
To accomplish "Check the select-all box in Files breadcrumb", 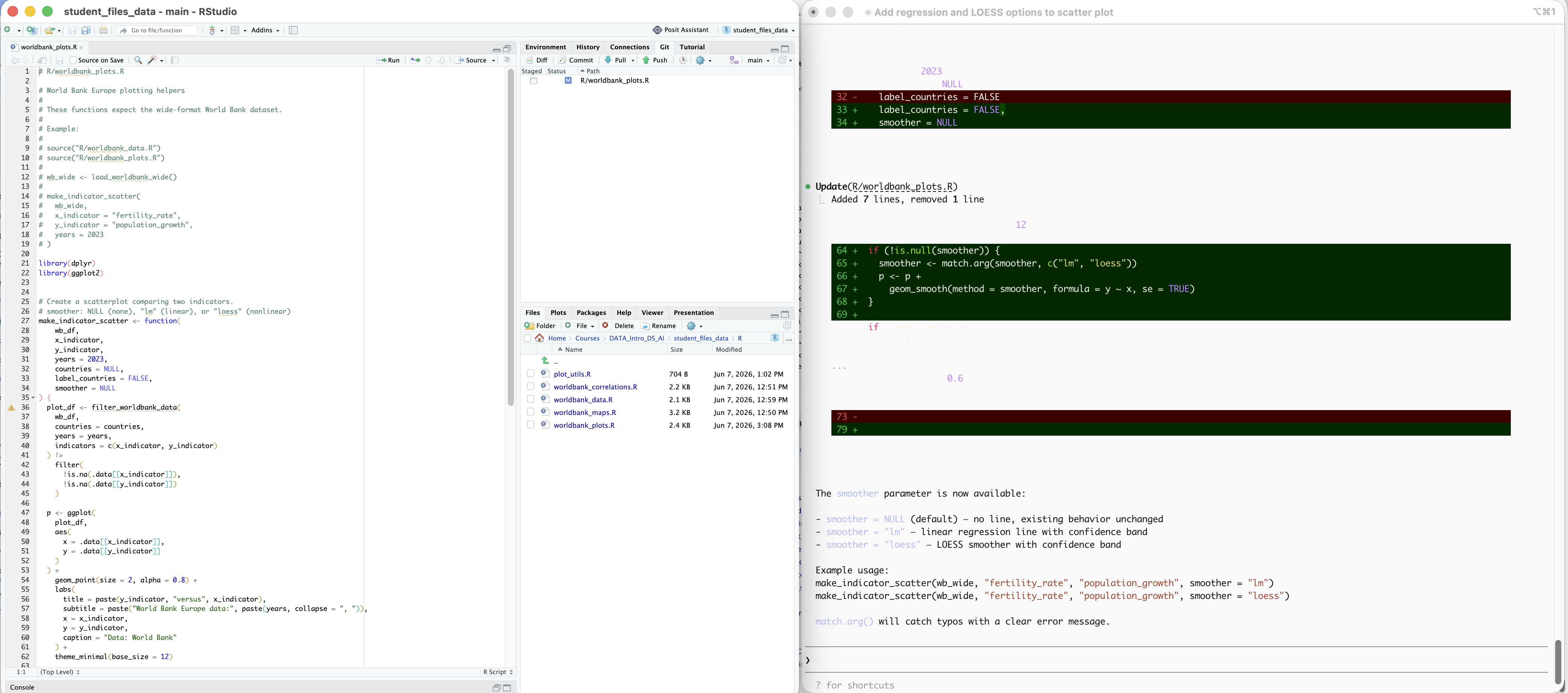I will point(527,338).
